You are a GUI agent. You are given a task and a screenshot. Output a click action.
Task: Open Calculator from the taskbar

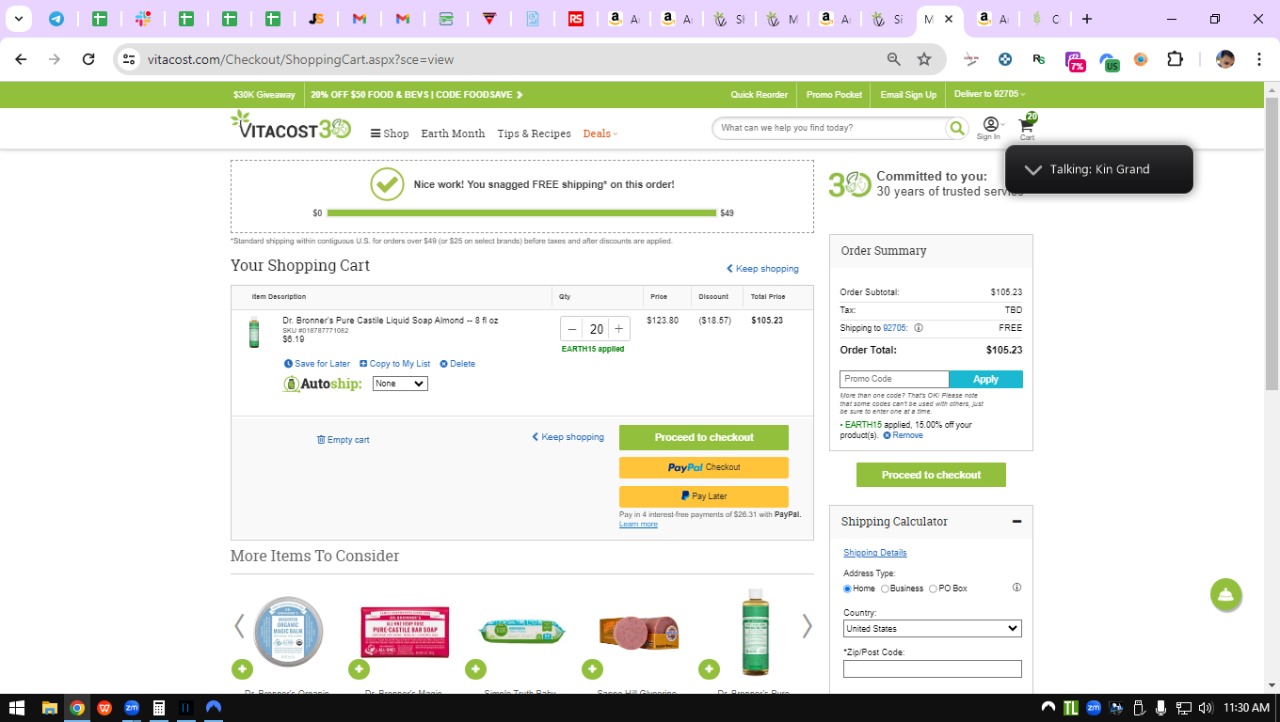[x=158, y=708]
